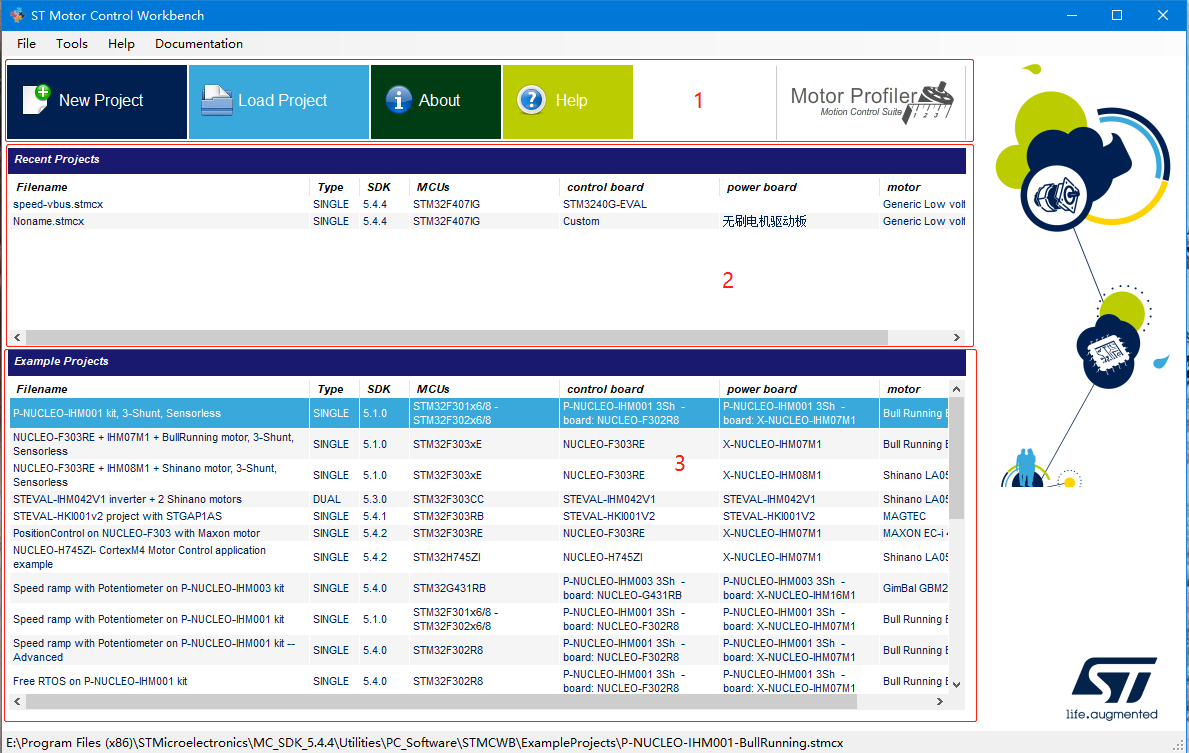Screen dimensions: 1189x753
Task: Sort Example Projects by motor header
Action: [x=904, y=389]
